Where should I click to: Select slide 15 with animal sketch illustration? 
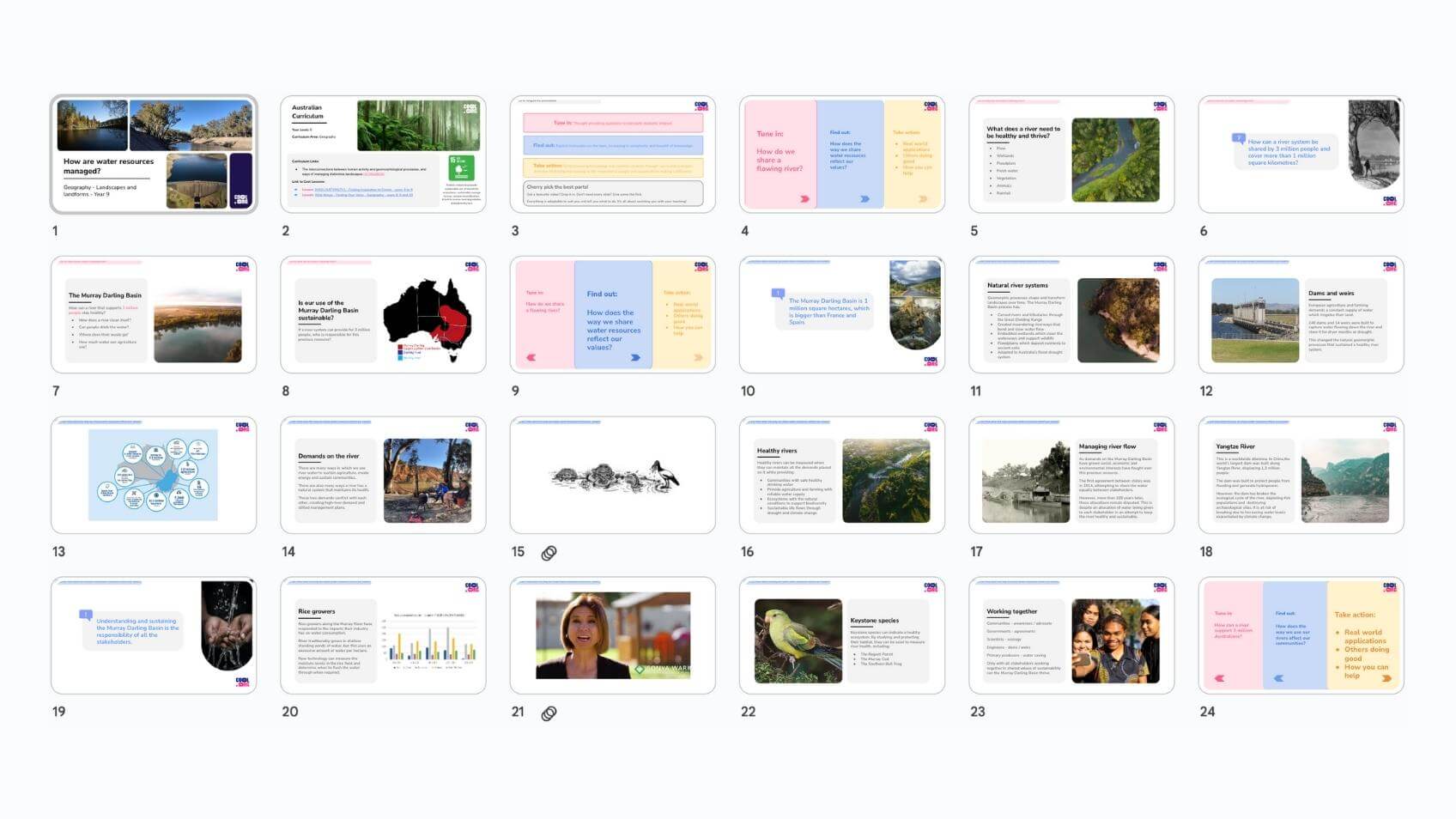pos(612,476)
